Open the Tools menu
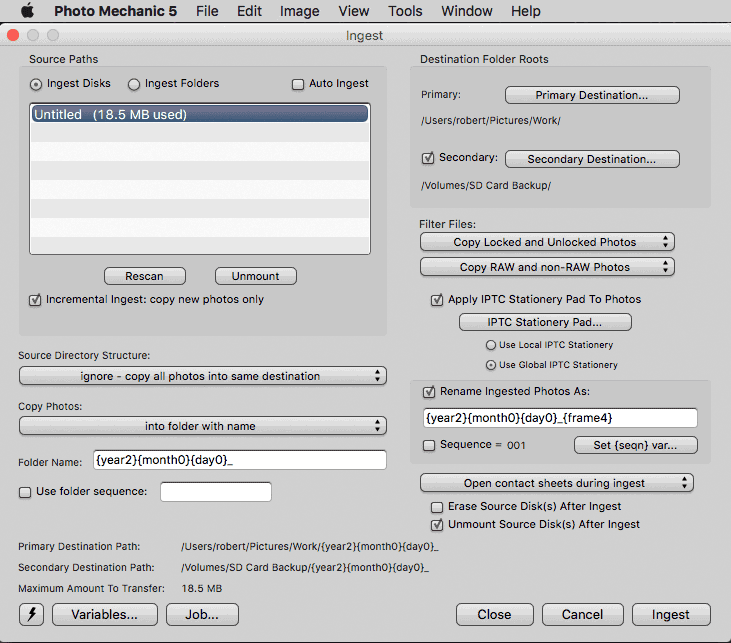 click(405, 11)
